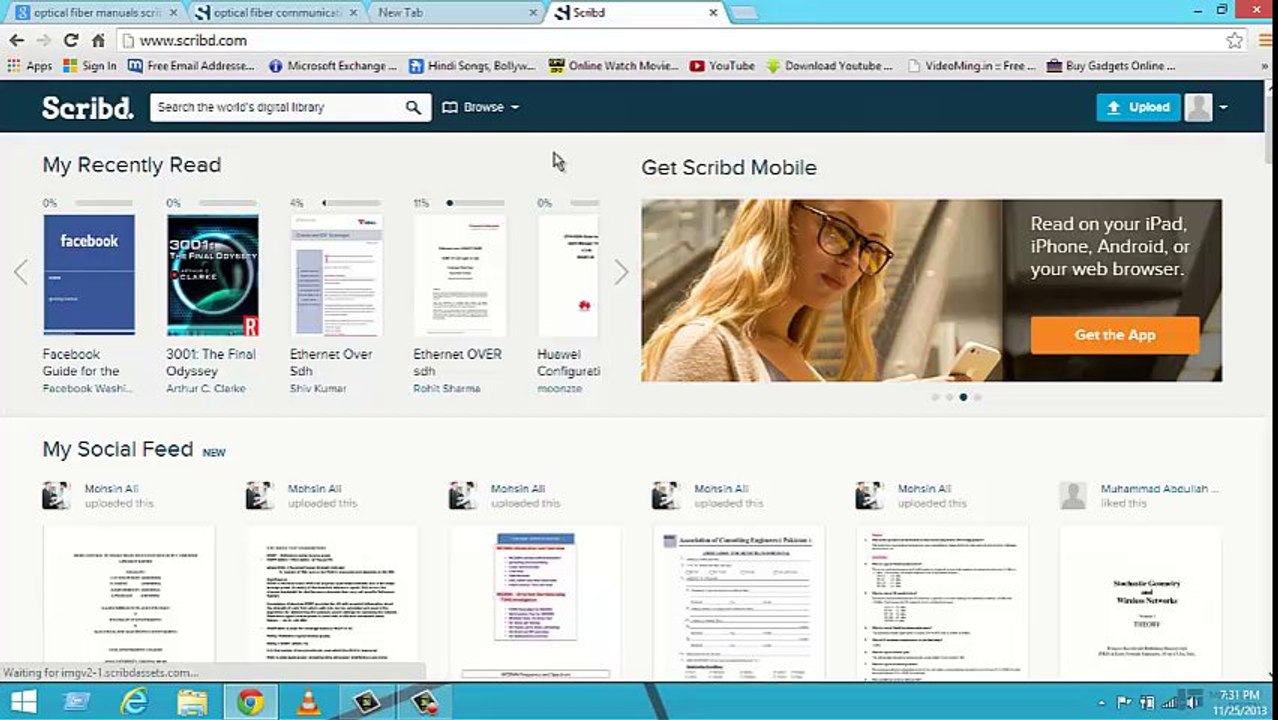The height and width of the screenshot is (720, 1278).
Task: Open Ethernet Over Sdh by Shiv Kumar thumbnail
Action: (336, 275)
